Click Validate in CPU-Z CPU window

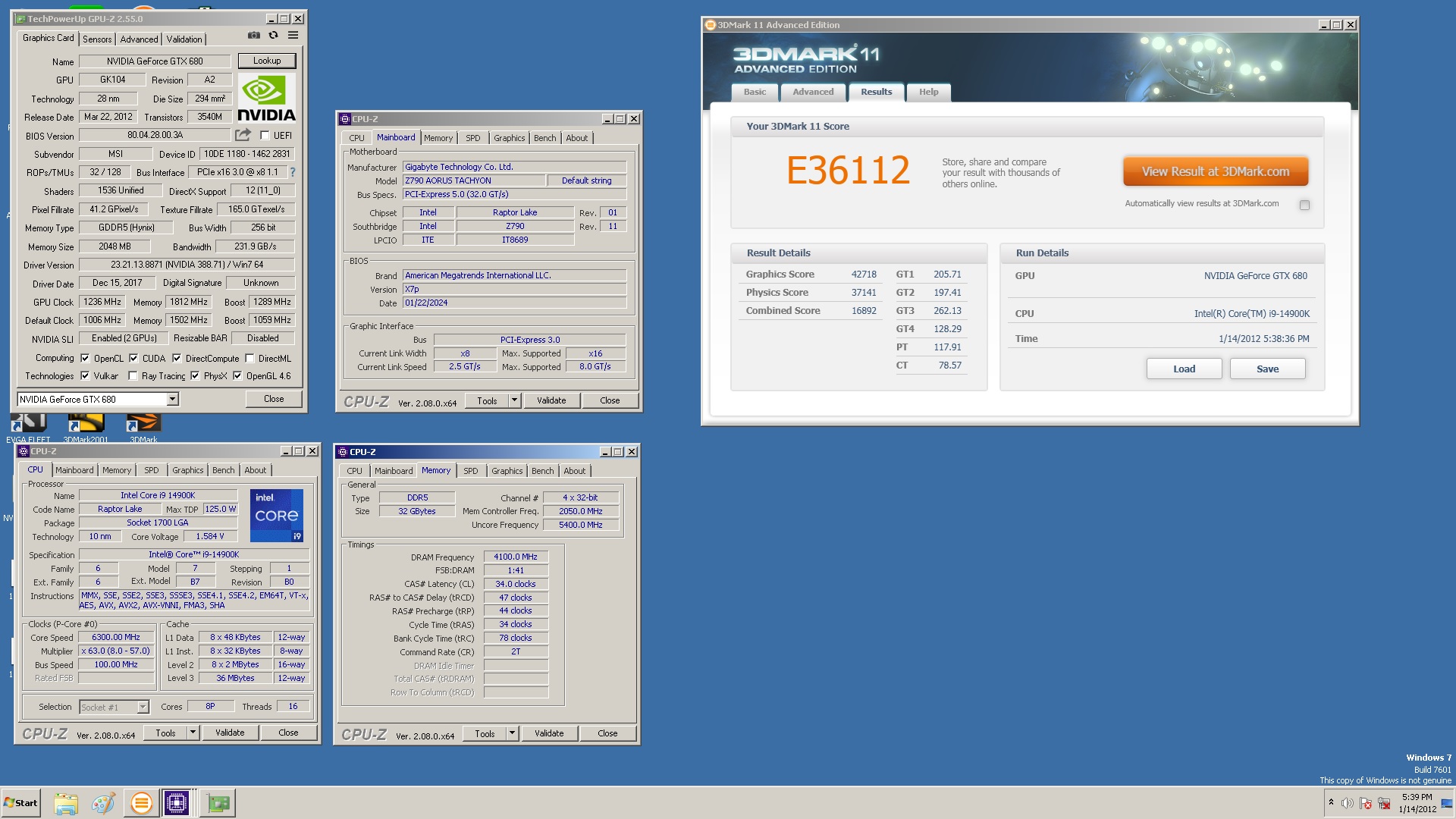(x=230, y=733)
